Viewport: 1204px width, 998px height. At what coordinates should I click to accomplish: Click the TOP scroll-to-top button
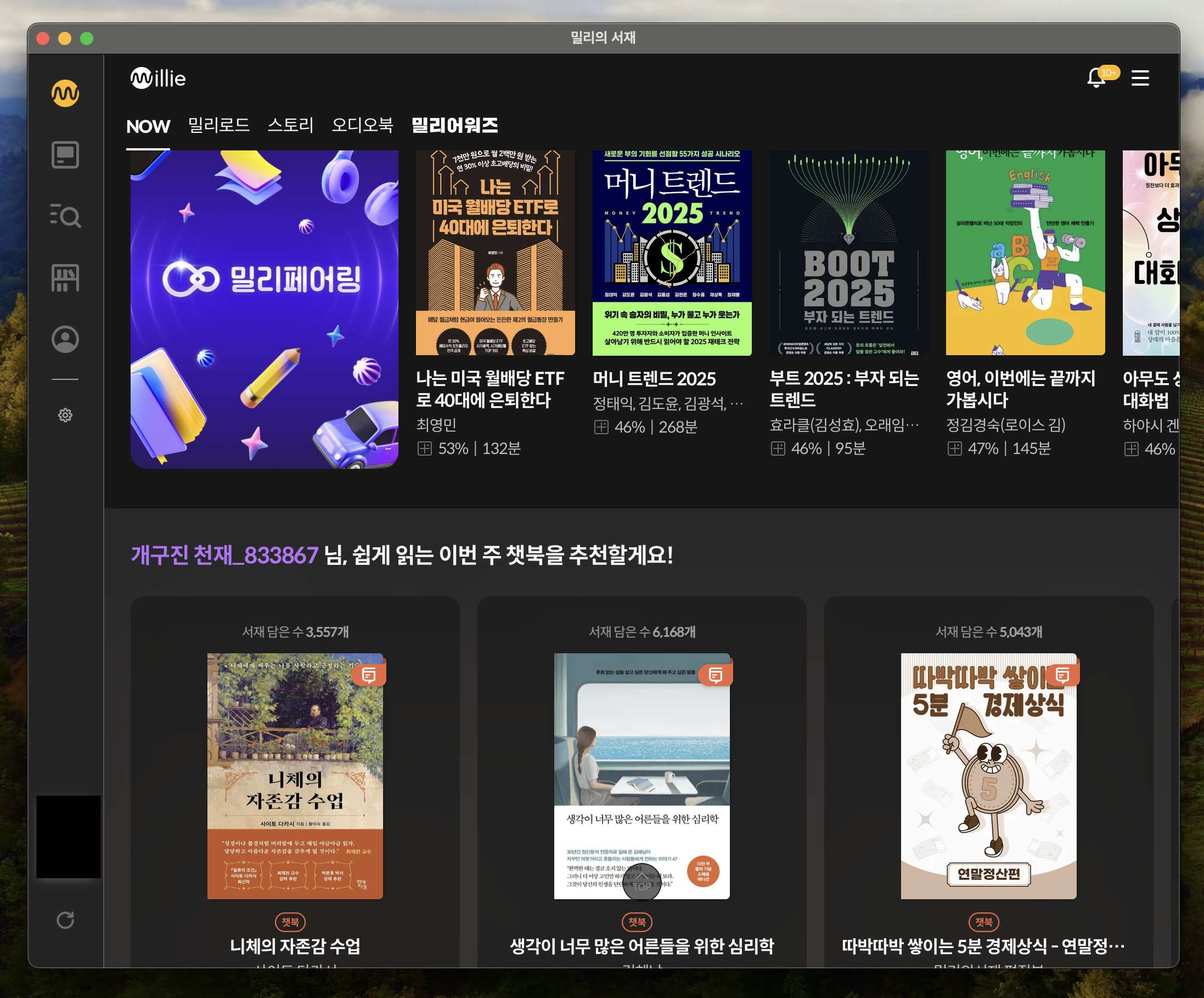pos(642,883)
